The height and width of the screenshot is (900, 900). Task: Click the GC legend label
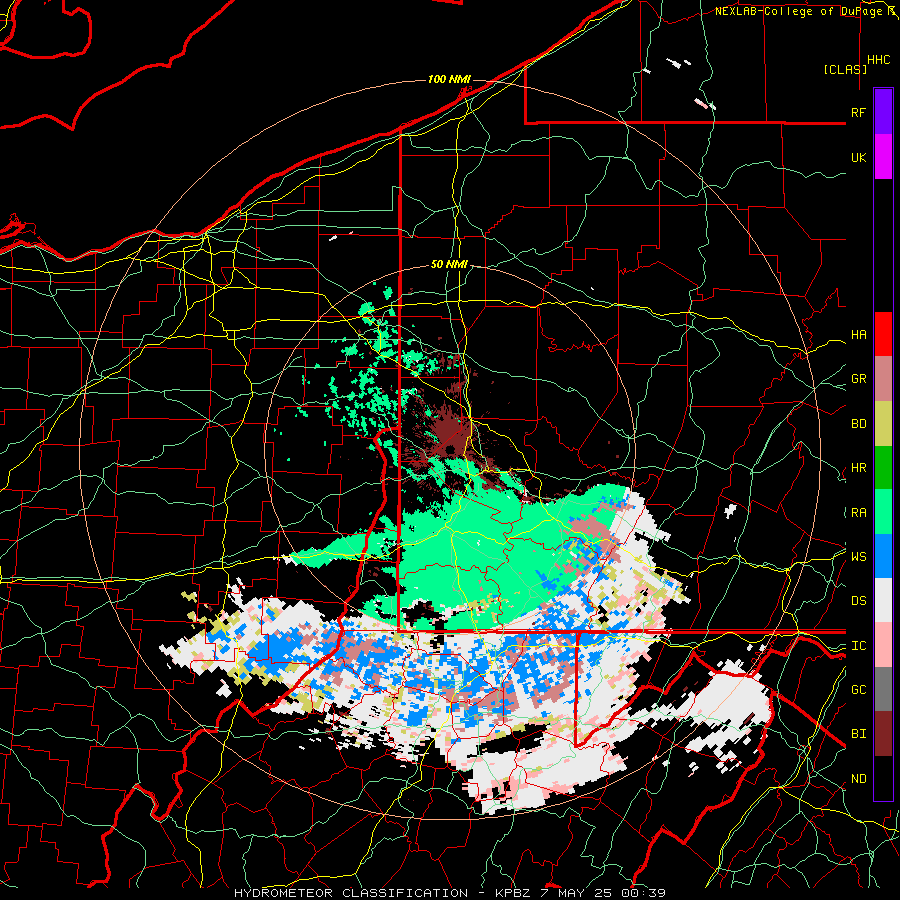858,689
